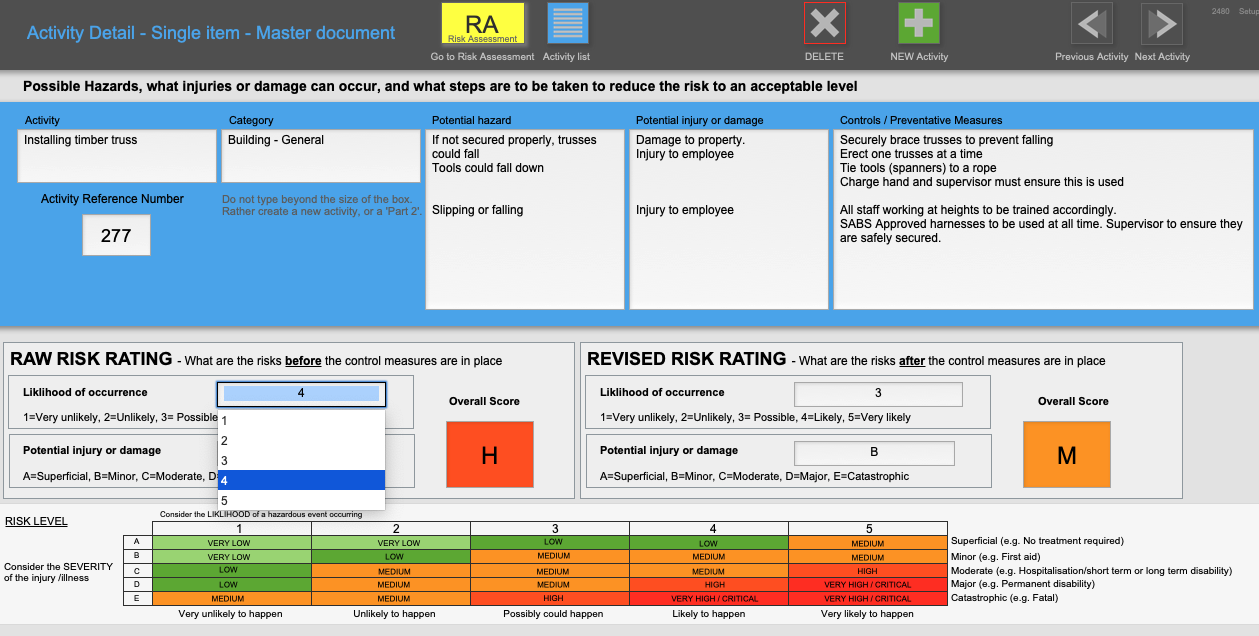Click the Activity Reference Number field 277
Screen dimensions: 1259x636
(116, 236)
